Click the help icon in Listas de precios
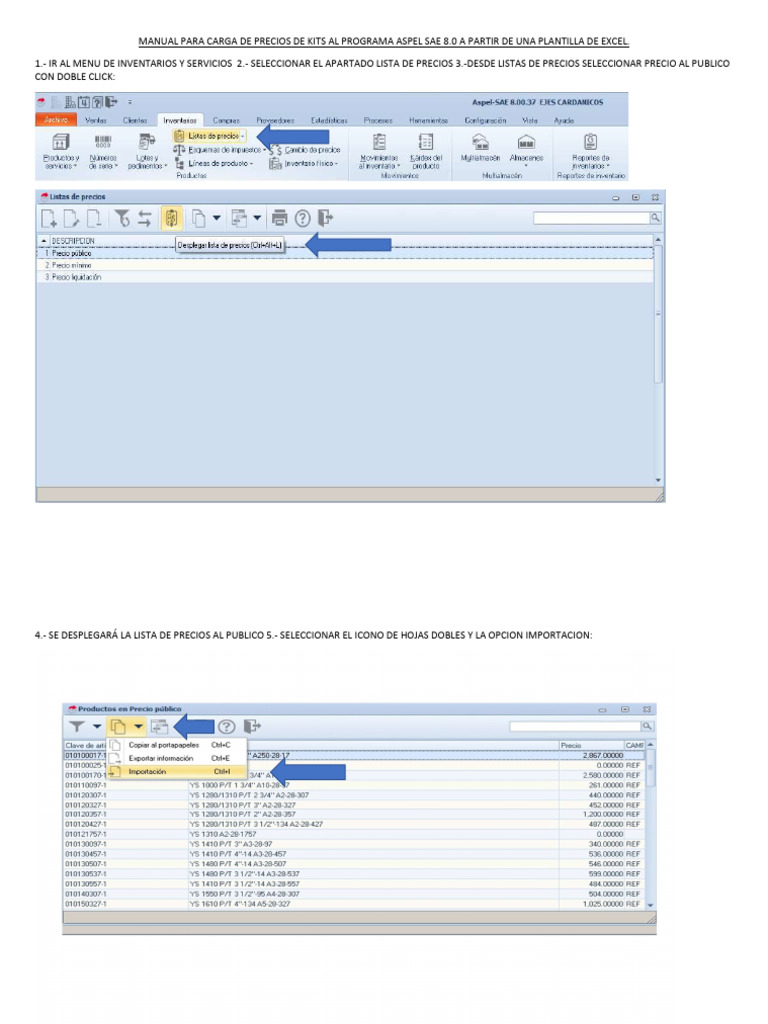This screenshot has height=1024, width=768. 302,218
